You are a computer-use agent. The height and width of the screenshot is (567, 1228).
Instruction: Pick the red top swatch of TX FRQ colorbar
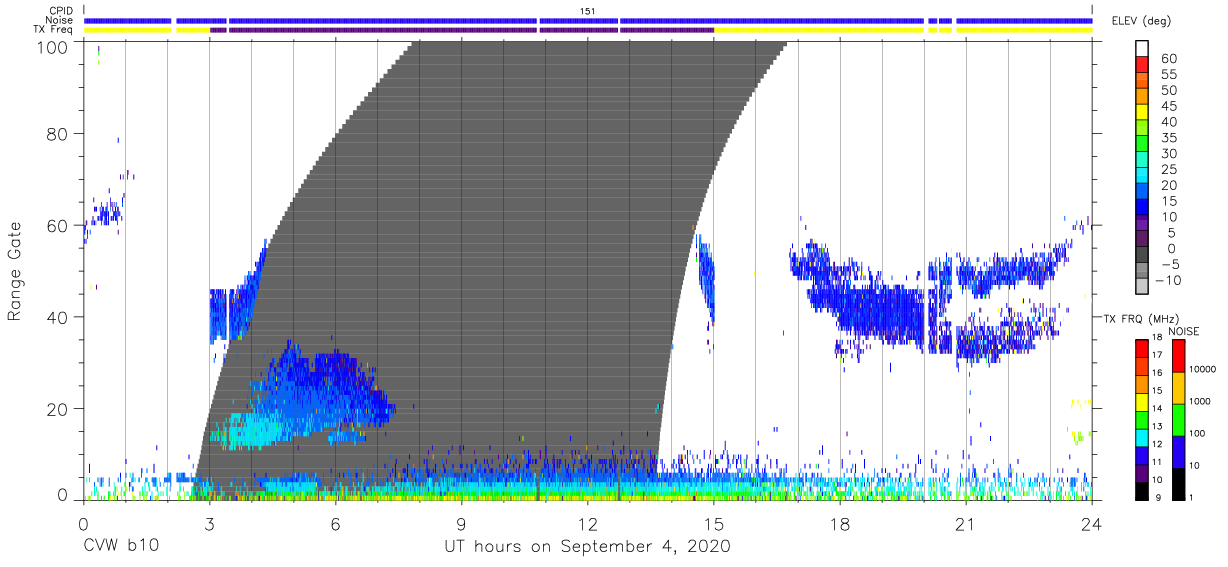(x=1143, y=348)
